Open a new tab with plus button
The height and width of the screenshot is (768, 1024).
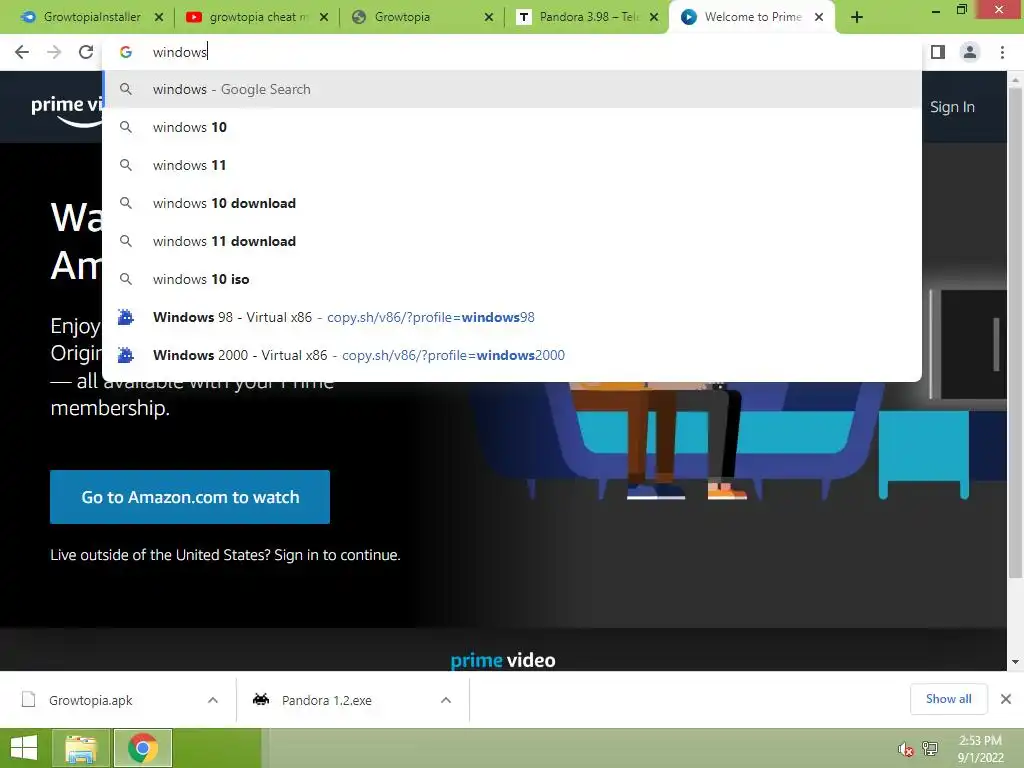click(857, 18)
